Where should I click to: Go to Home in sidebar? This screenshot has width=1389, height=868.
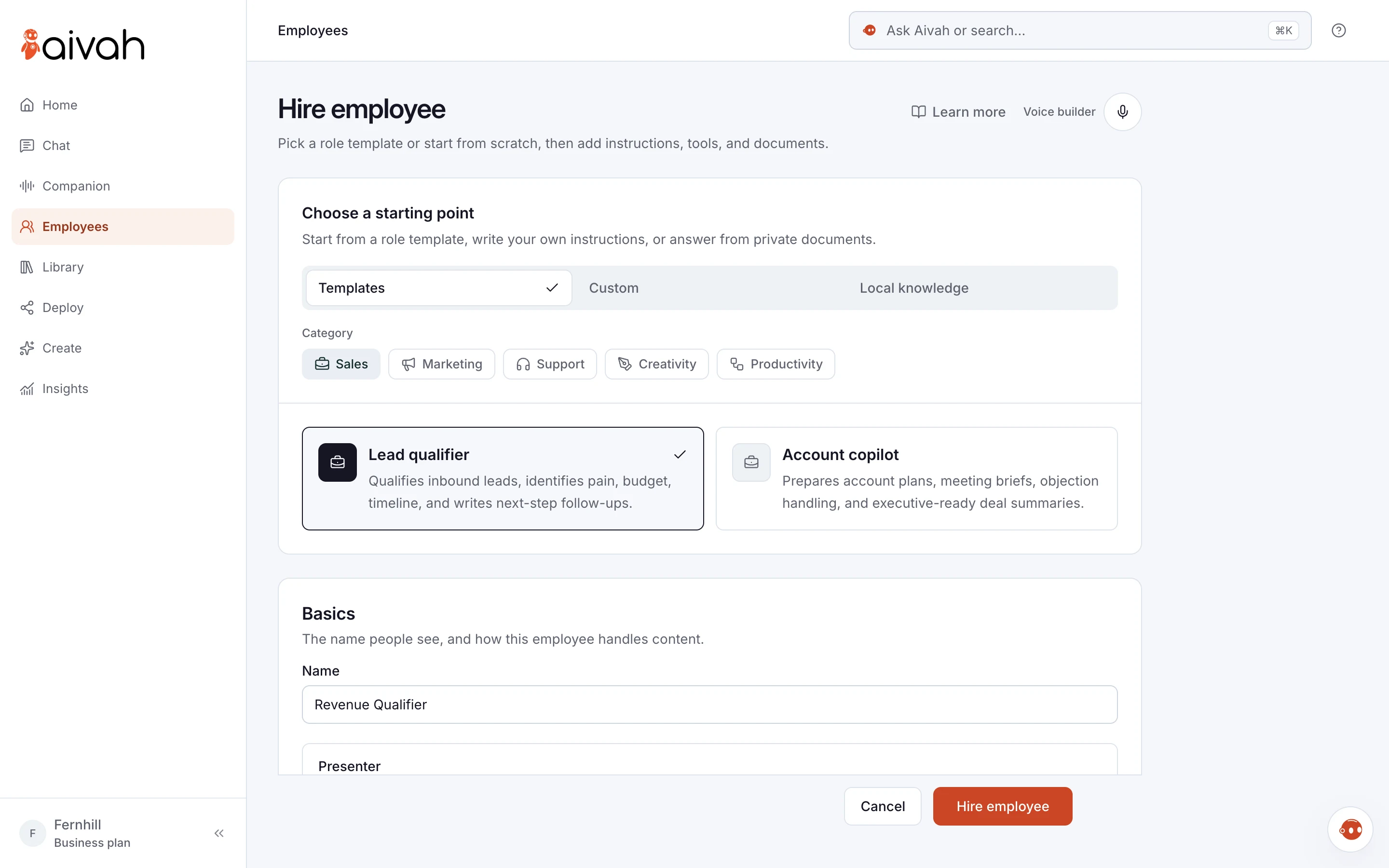[123, 105]
